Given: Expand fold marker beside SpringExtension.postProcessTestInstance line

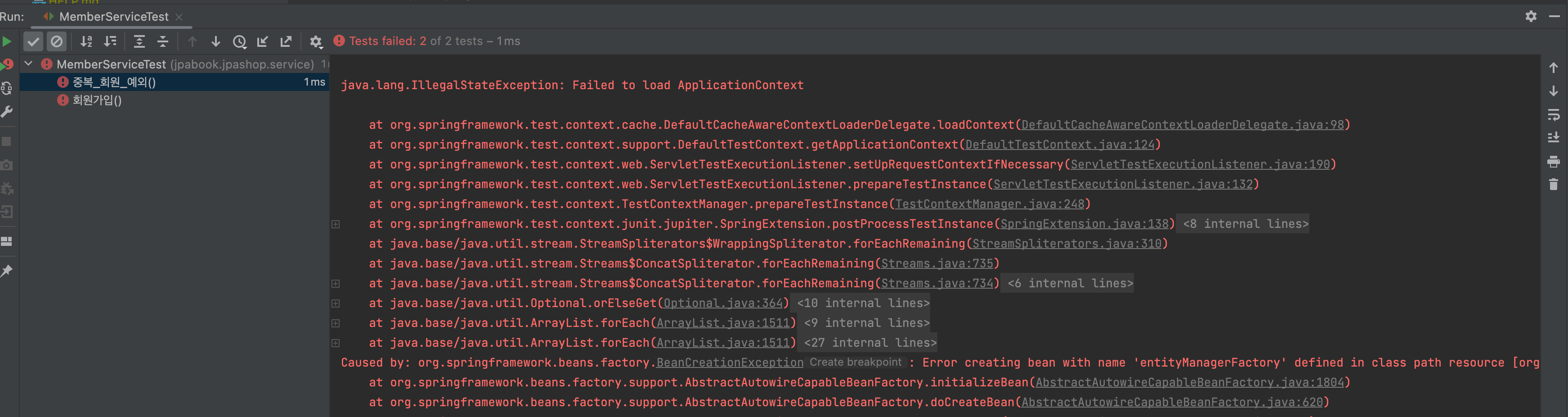Looking at the screenshot, I should pos(336,224).
